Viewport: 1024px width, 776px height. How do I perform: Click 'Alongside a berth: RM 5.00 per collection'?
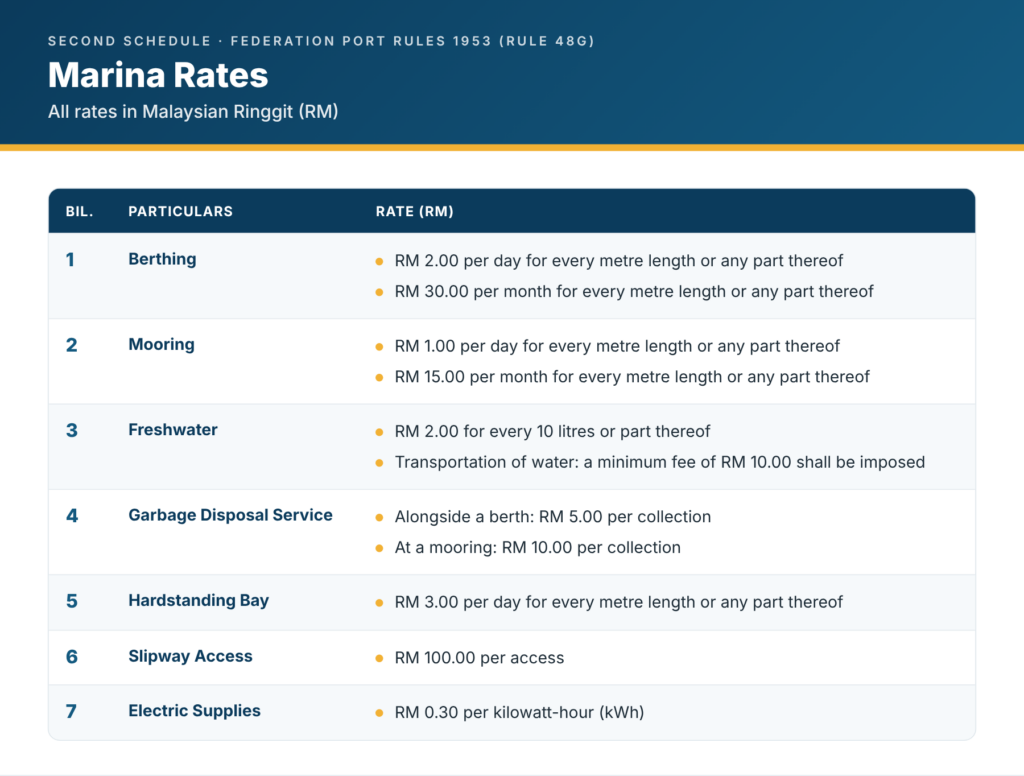552,517
